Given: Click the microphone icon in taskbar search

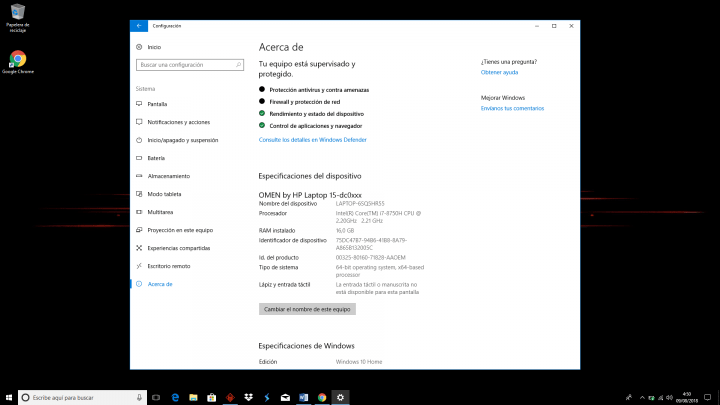Looking at the screenshot, I should pos(139,397).
